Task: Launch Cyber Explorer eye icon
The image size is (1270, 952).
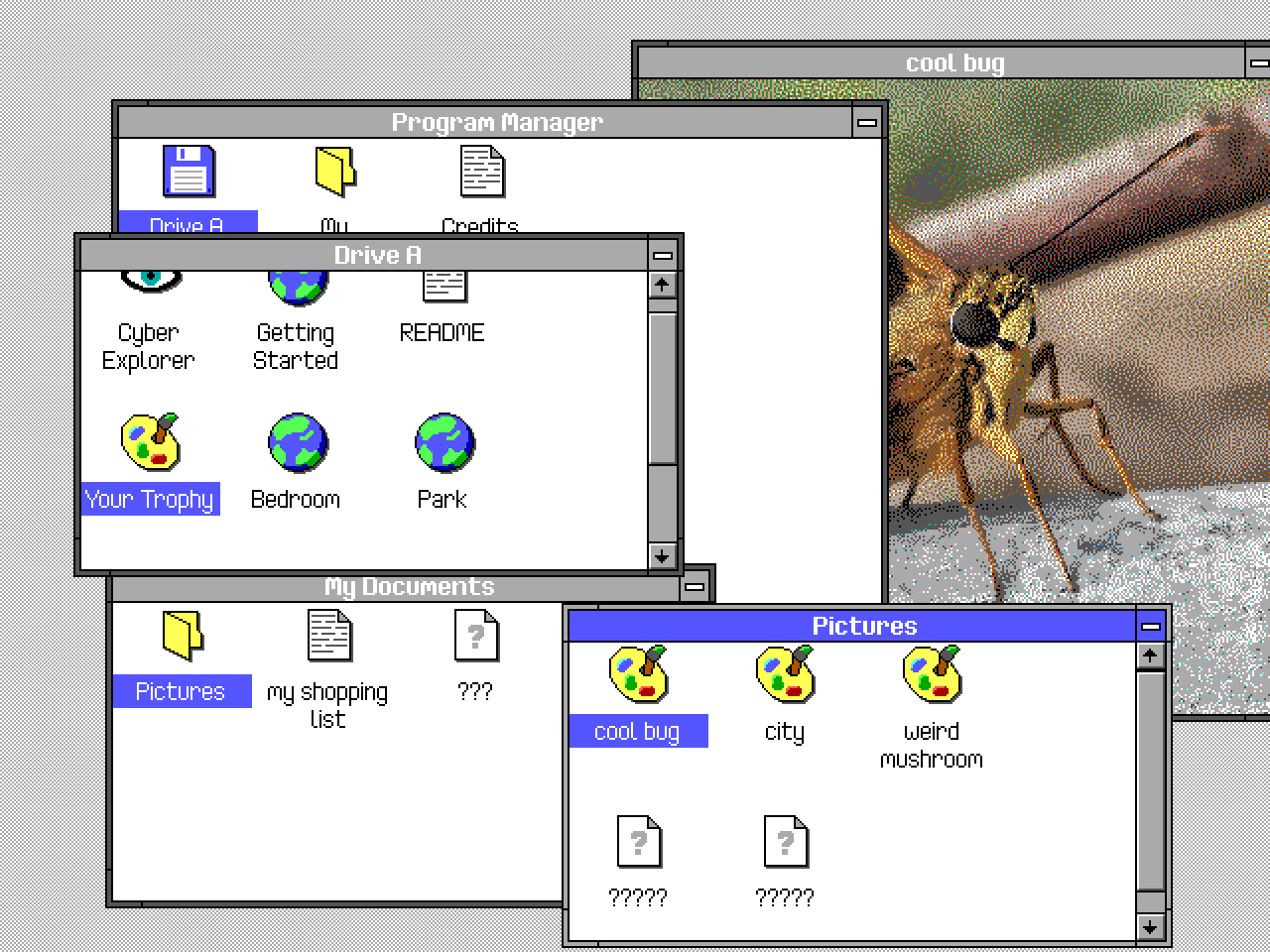Action: click(x=151, y=282)
